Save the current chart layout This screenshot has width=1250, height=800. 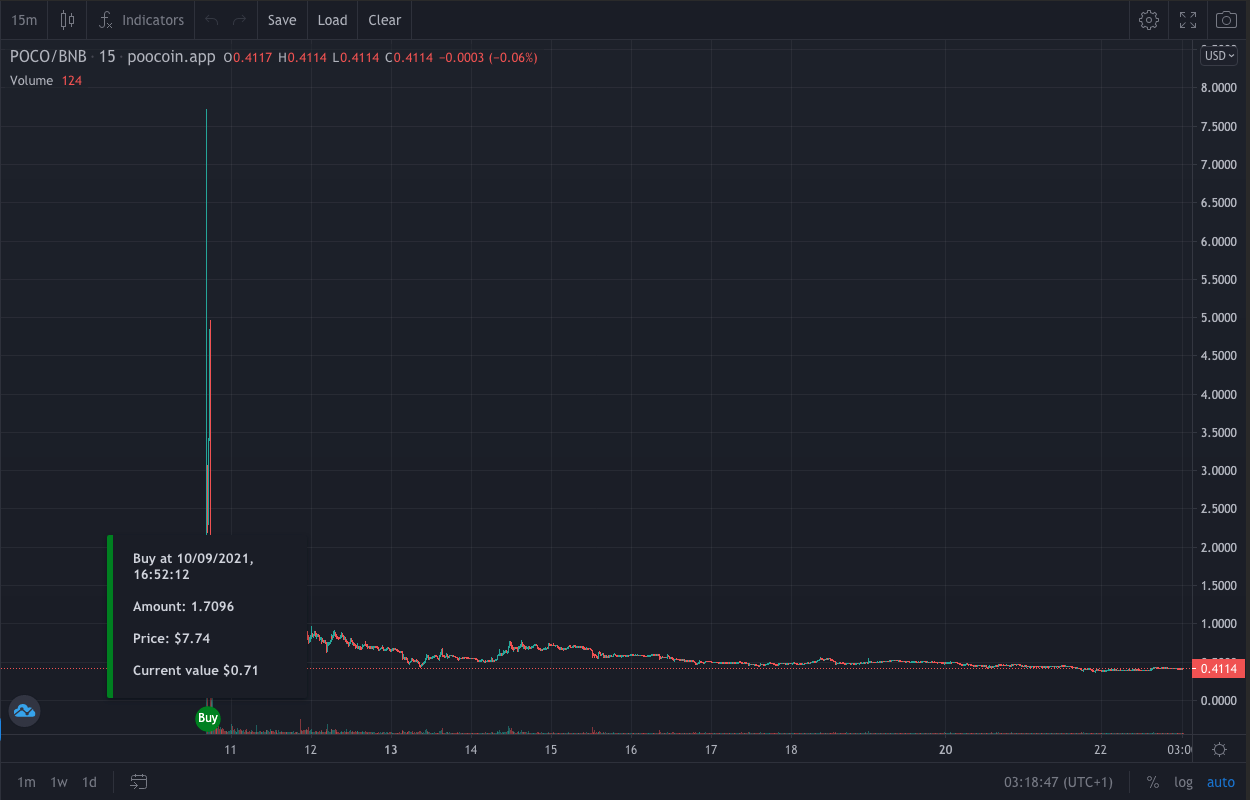click(x=282, y=20)
